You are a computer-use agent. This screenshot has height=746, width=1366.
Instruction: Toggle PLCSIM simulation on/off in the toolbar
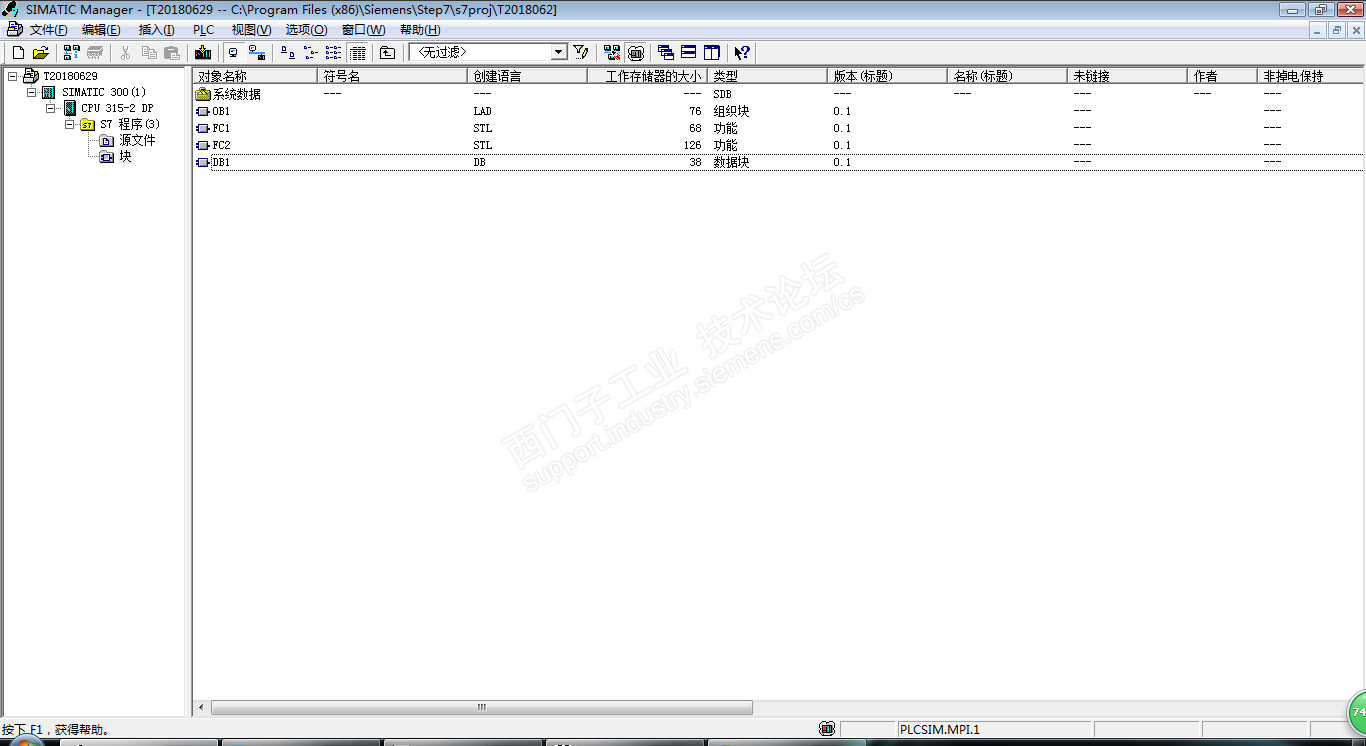635,52
